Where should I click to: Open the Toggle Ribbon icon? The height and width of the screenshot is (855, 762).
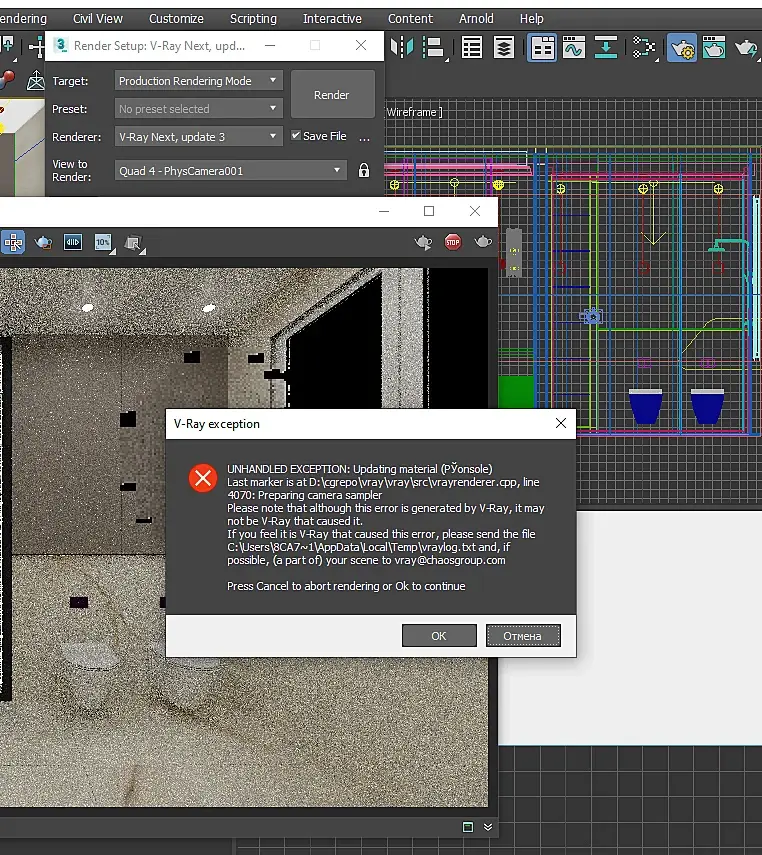(542, 47)
